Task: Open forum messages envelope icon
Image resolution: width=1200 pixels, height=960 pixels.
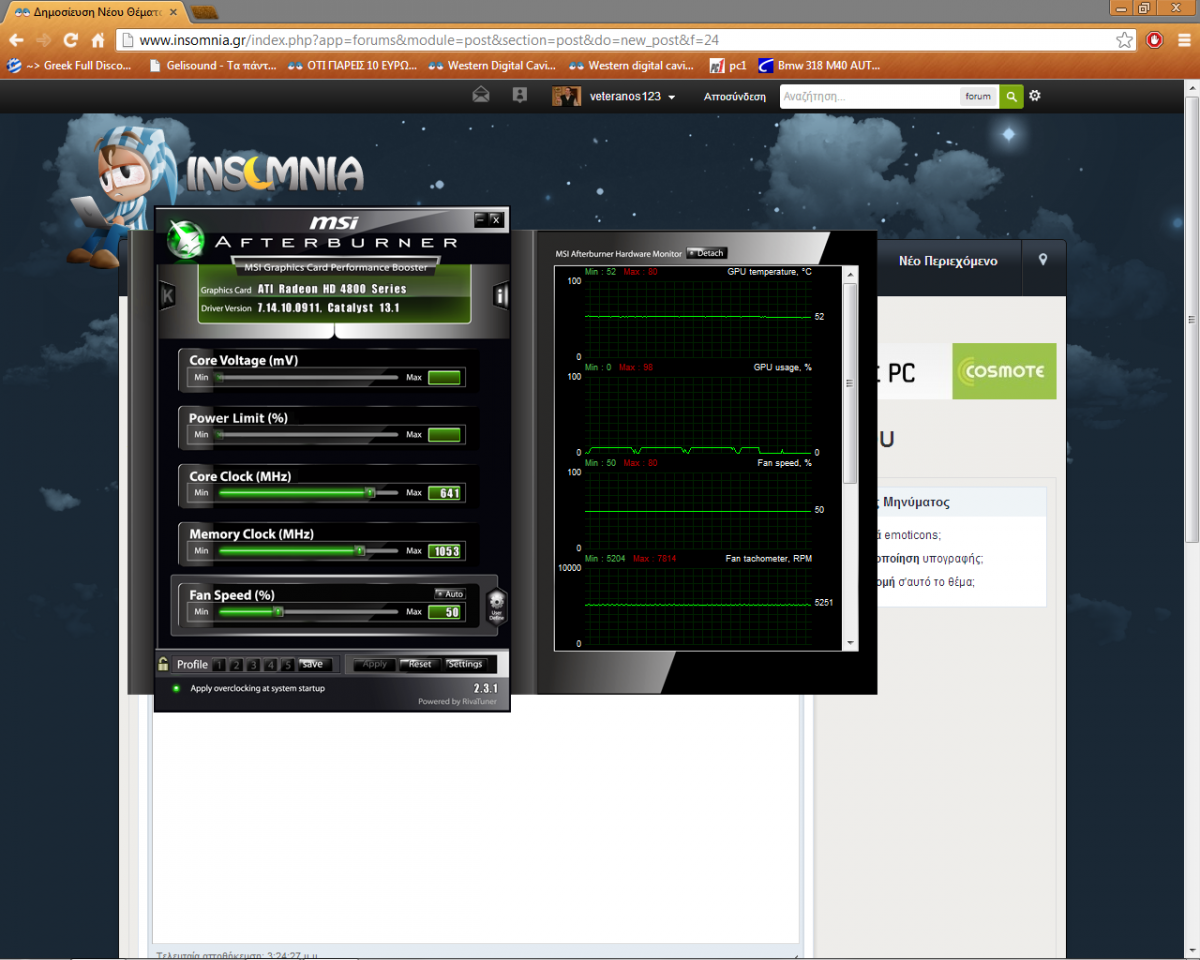Action: (481, 95)
